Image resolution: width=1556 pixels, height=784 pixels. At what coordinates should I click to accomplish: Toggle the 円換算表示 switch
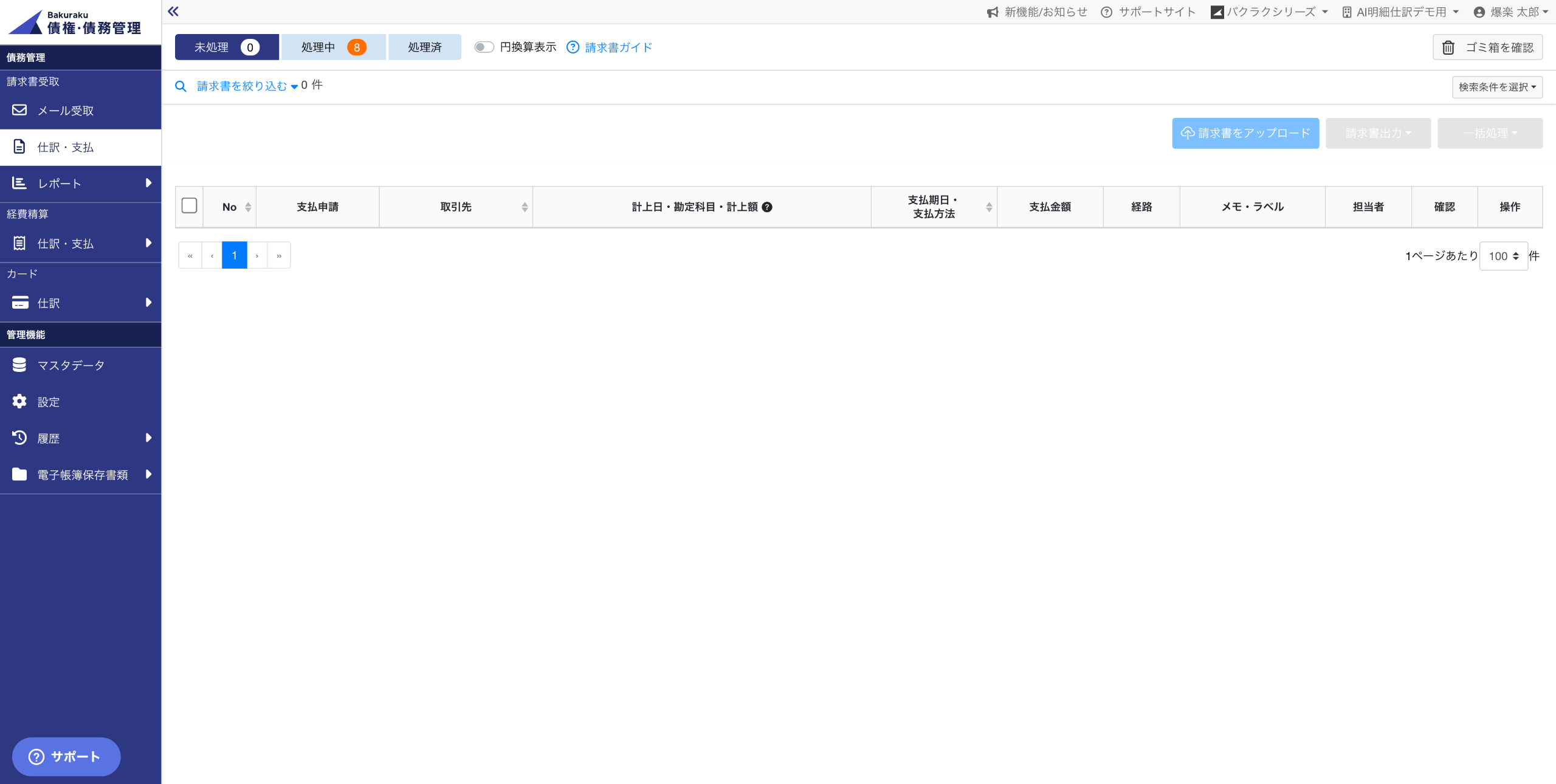484,47
